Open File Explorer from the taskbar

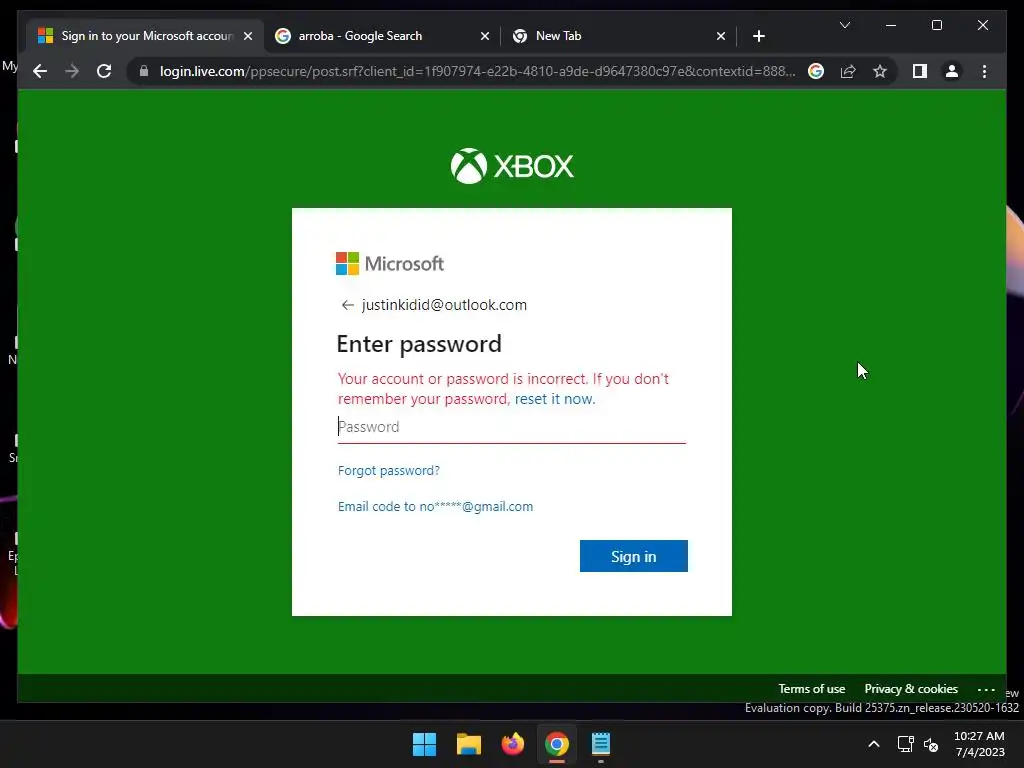[468, 744]
